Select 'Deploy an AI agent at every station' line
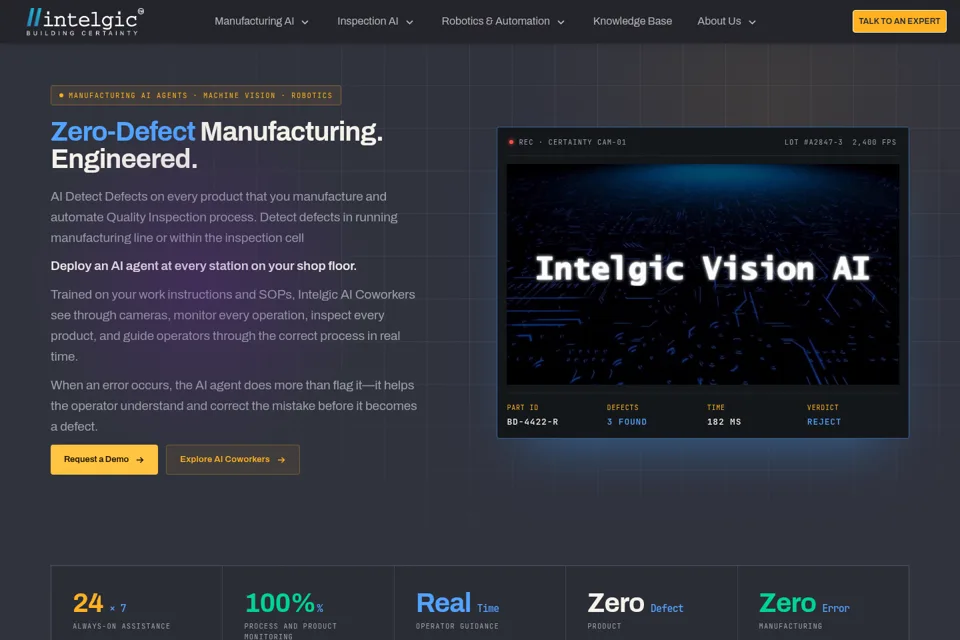Image resolution: width=960 pixels, height=640 pixels. [x=203, y=266]
